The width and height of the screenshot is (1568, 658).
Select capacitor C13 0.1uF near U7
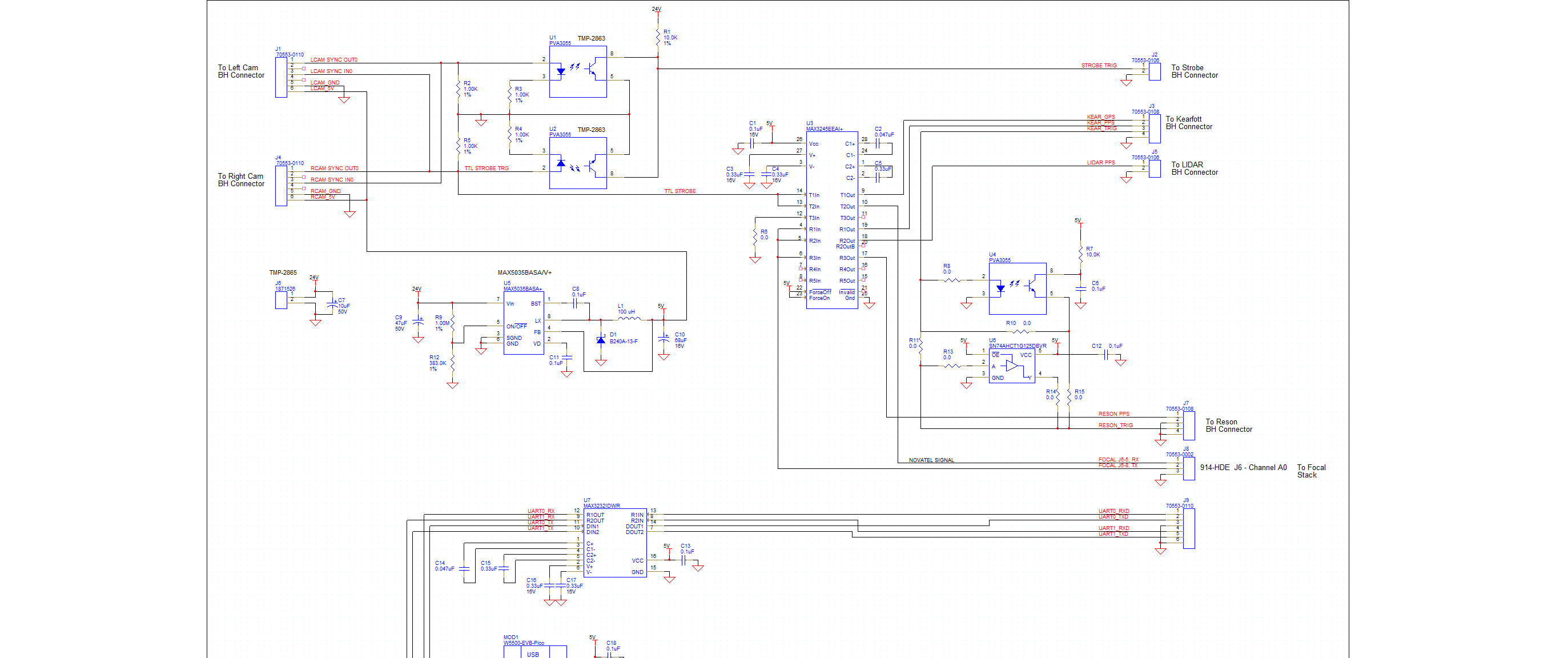click(x=683, y=560)
